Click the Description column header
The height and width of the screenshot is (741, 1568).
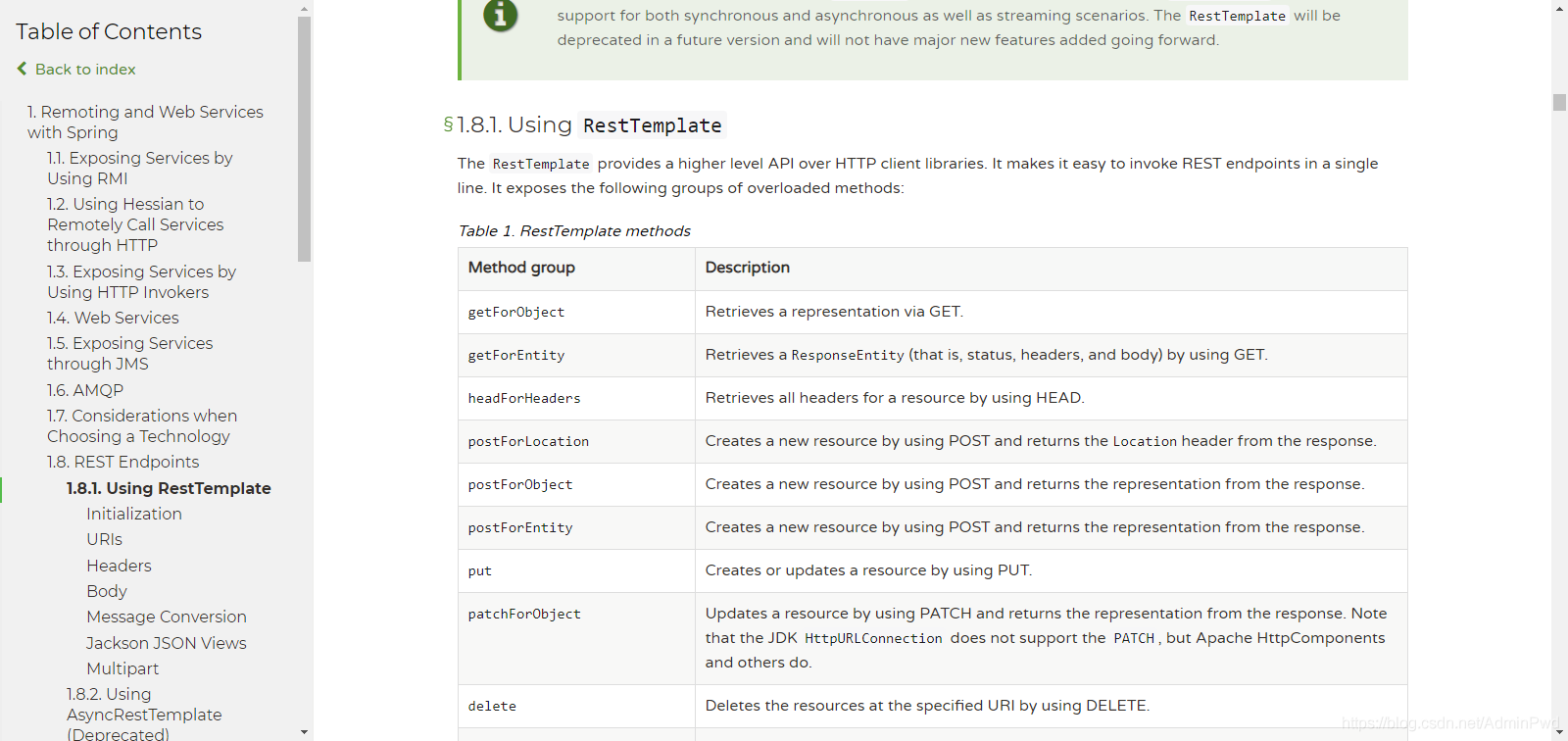(x=1052, y=269)
